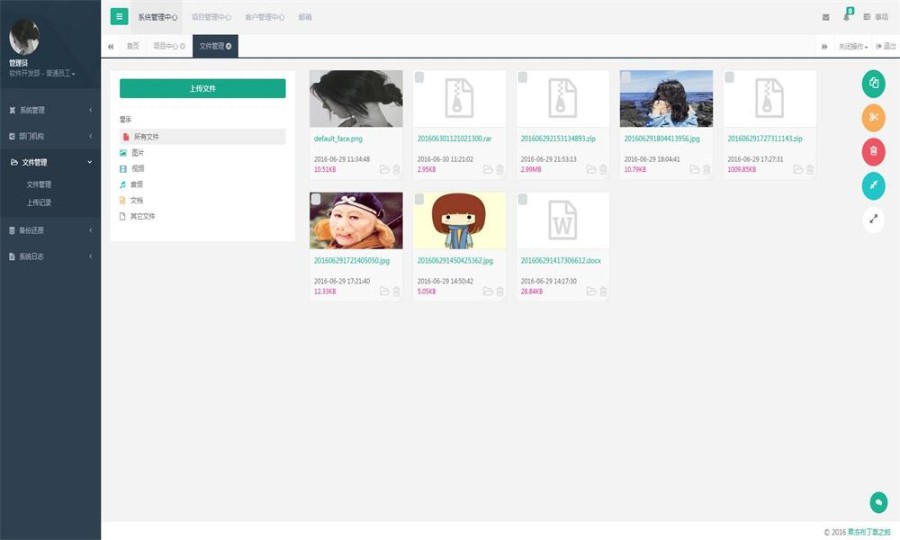Click the notification bell in top bar
Image resolution: width=900 pixels, height=540 pixels.
point(847,17)
